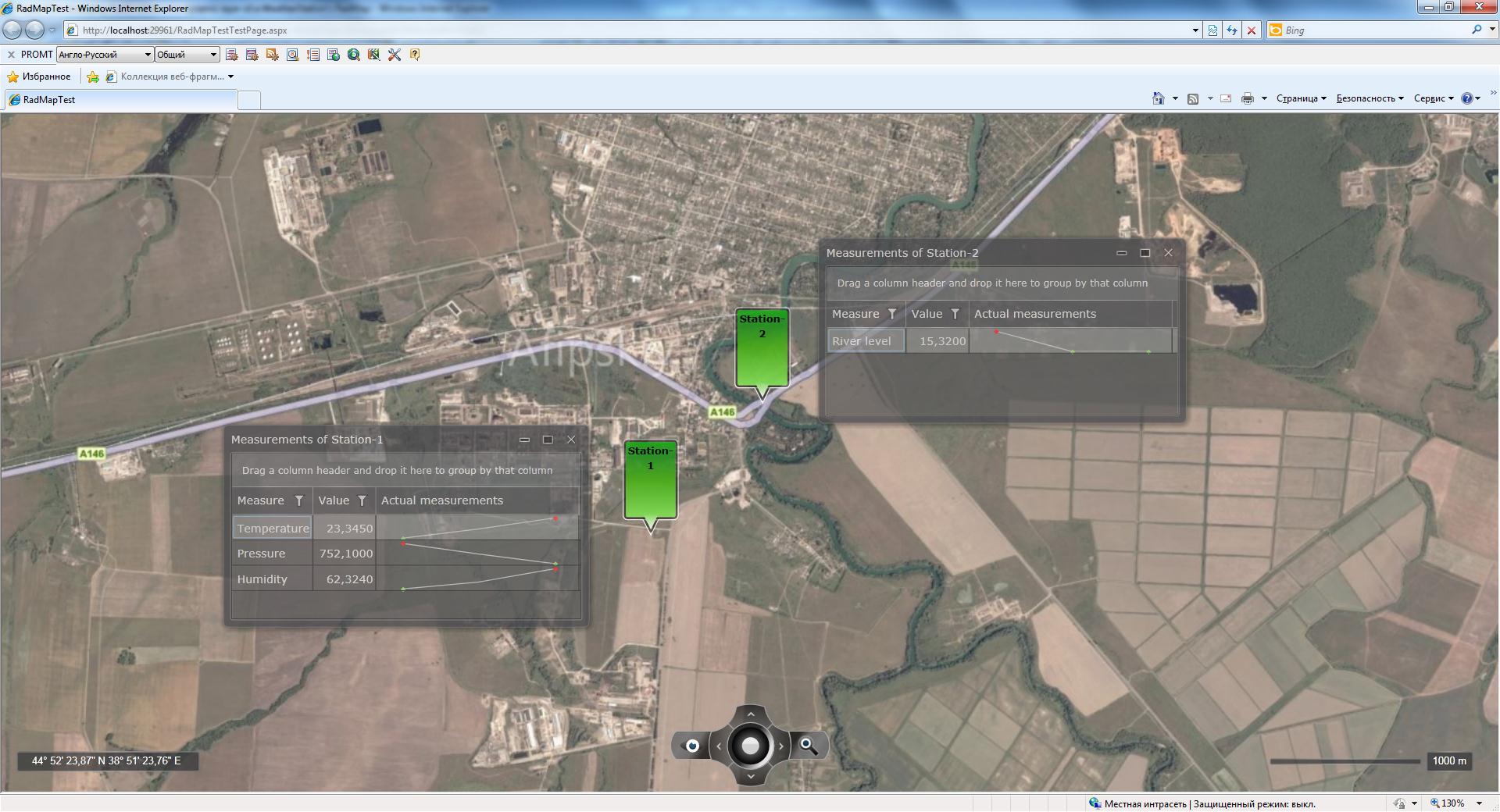Expand the zoom level dropdown in status bar
The width and height of the screenshot is (1500, 812).
coord(1479,803)
